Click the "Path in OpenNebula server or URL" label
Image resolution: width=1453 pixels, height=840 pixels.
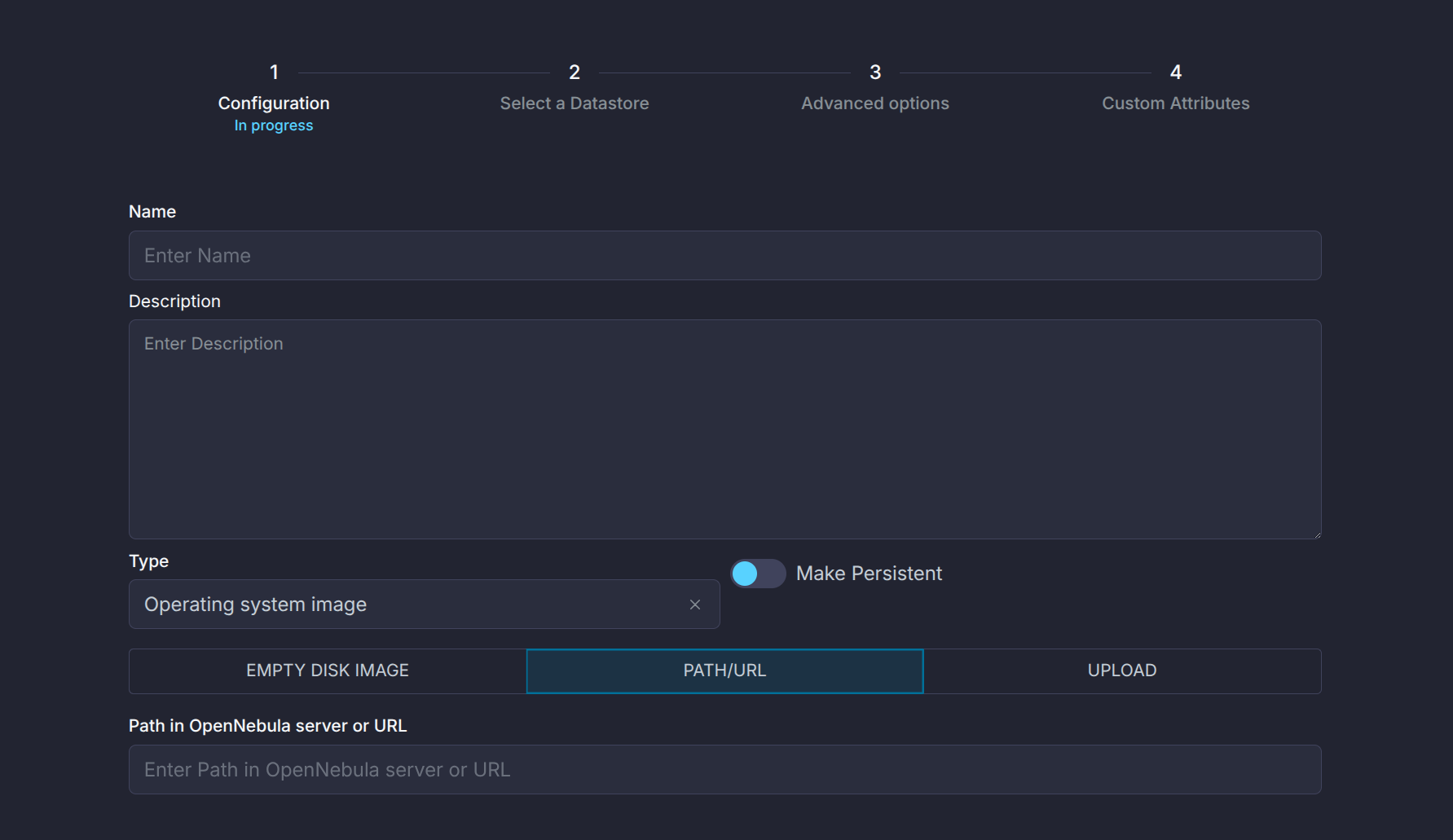pyautogui.click(x=267, y=726)
